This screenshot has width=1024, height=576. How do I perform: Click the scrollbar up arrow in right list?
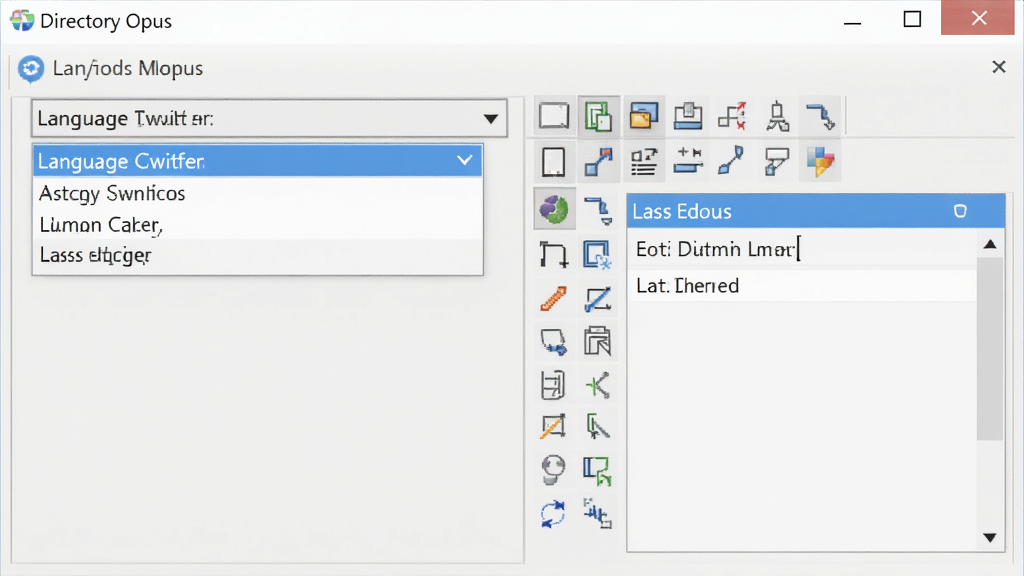click(990, 244)
